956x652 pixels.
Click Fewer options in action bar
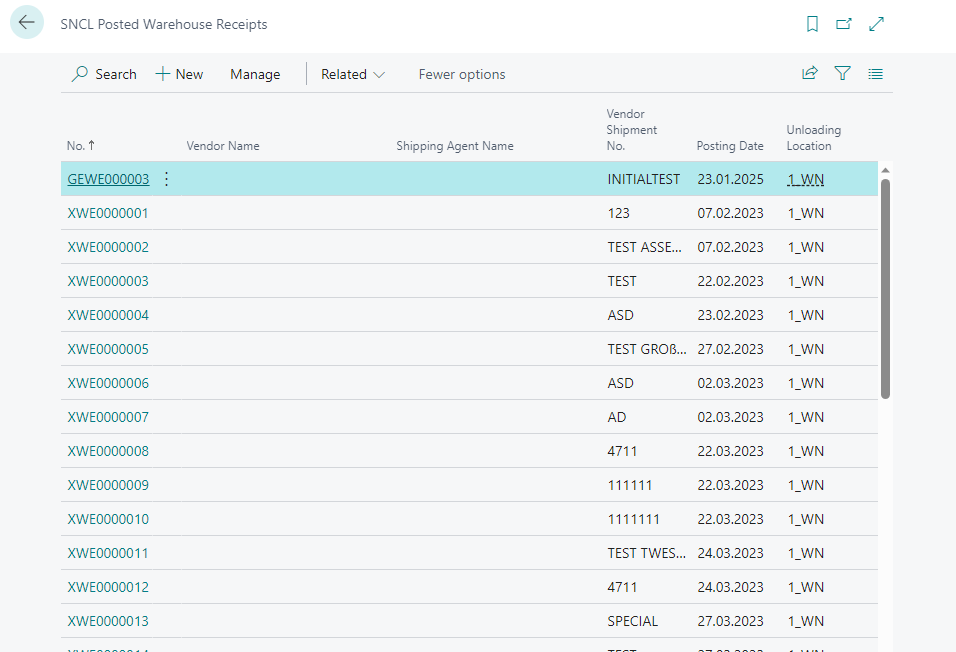coord(462,74)
